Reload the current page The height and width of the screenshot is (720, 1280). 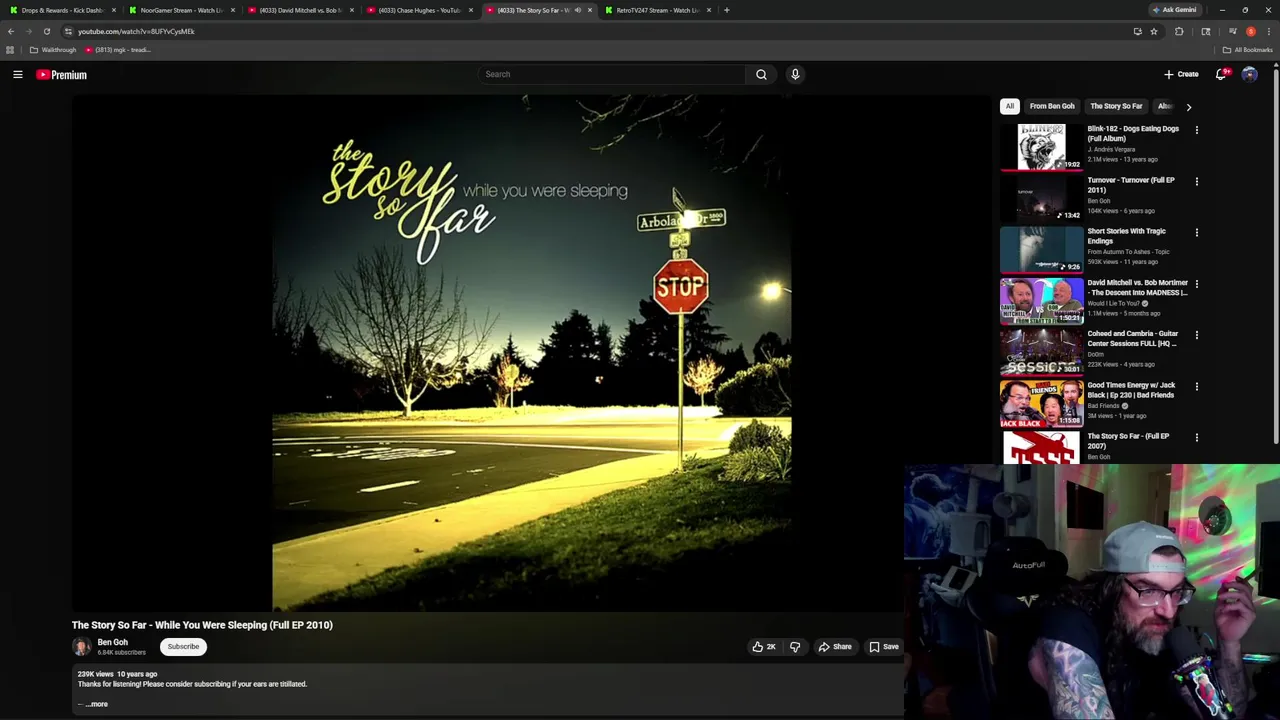47,31
